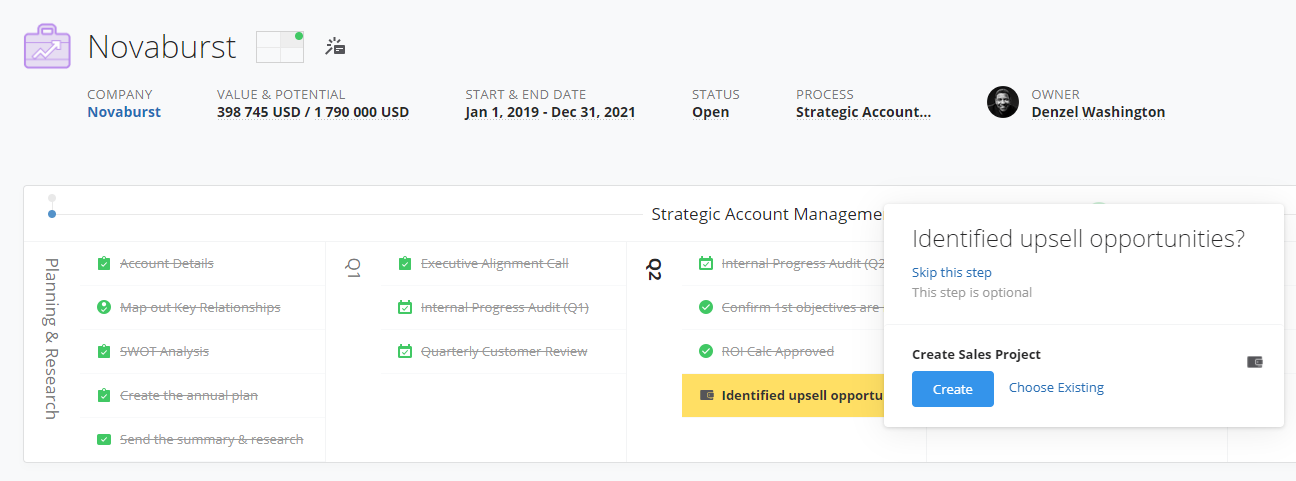
Task: Click the Q2 Internal Progress Audit calendar icon
Action: pyautogui.click(x=706, y=264)
